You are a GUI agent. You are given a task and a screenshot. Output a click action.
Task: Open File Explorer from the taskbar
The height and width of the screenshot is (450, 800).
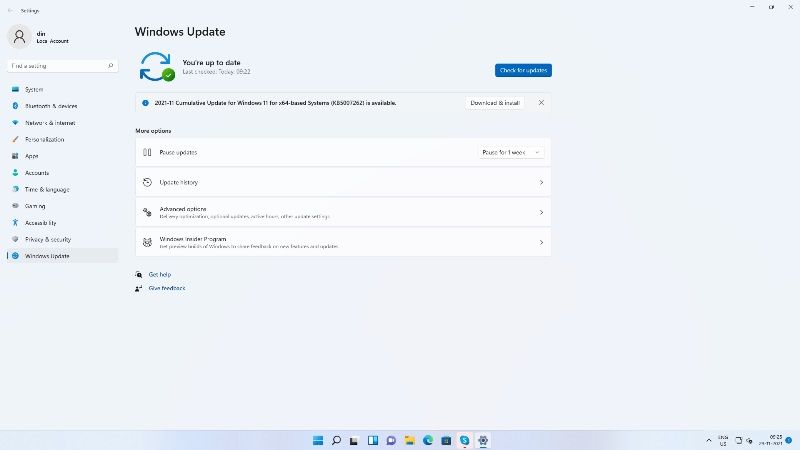pyautogui.click(x=410, y=440)
